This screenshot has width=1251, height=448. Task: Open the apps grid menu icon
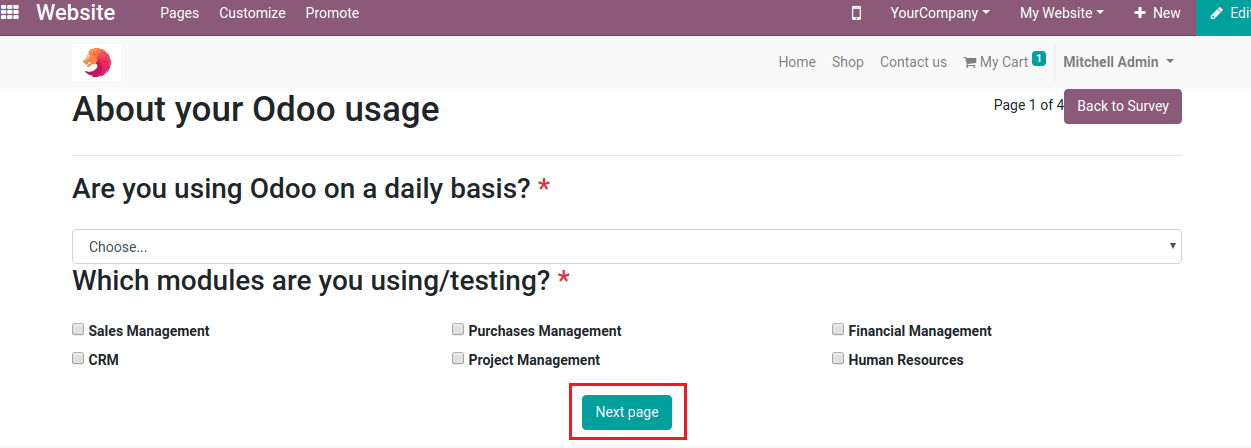point(10,13)
